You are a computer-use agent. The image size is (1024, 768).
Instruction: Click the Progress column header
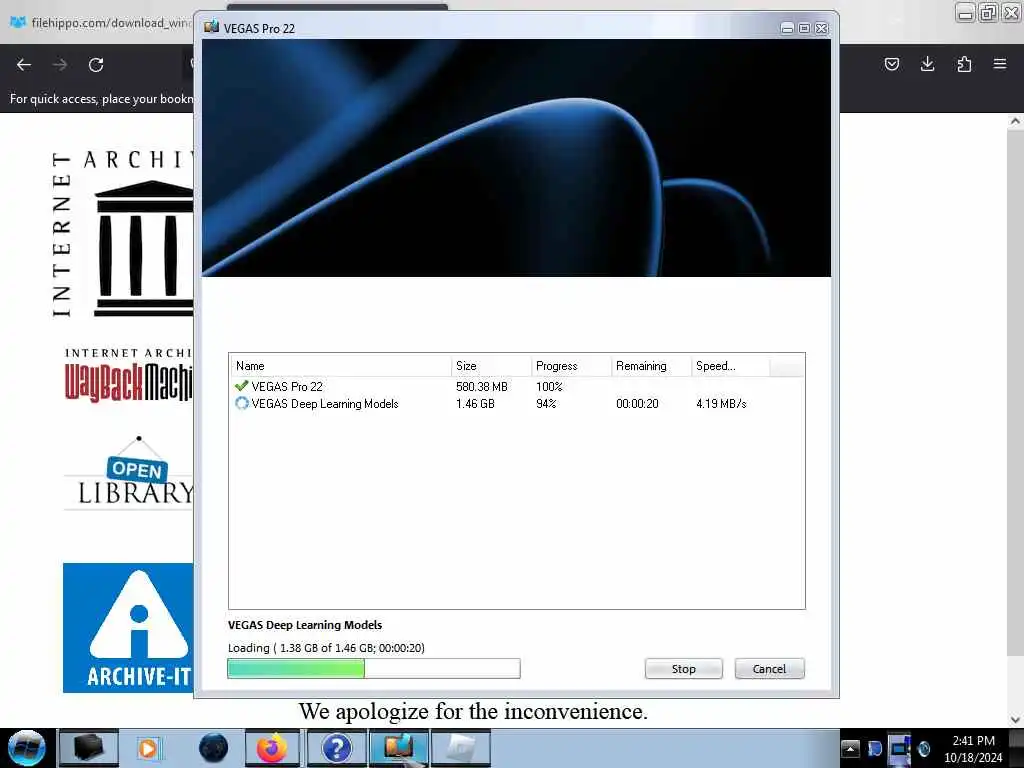[571, 366]
